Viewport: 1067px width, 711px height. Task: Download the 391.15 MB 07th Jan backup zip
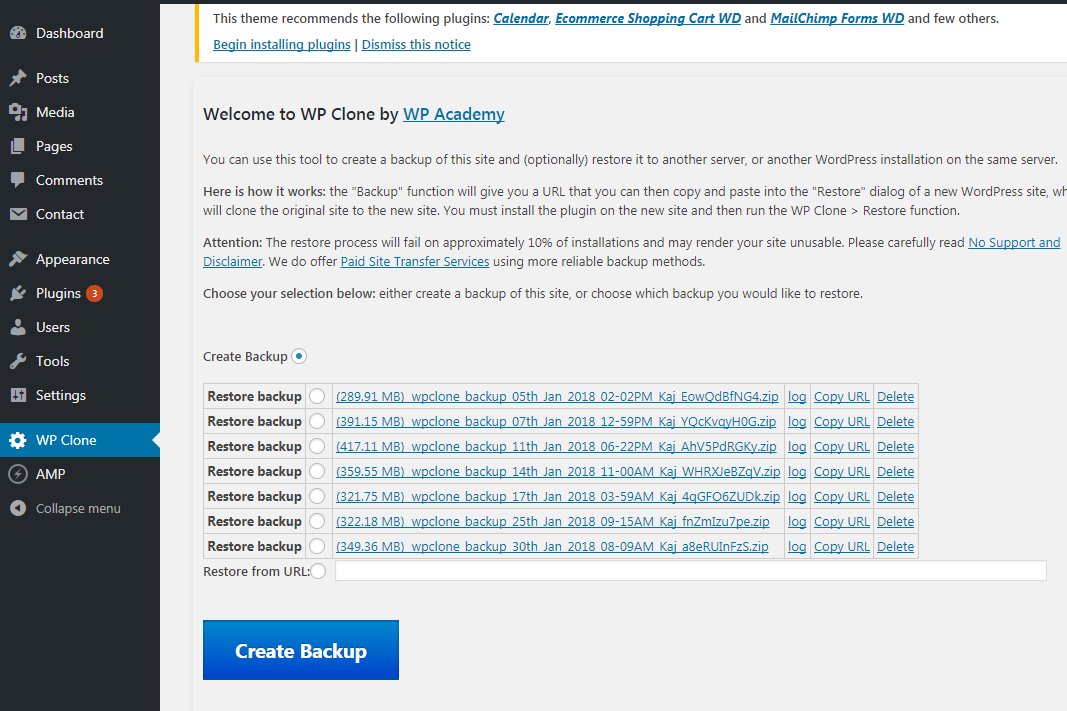click(556, 421)
